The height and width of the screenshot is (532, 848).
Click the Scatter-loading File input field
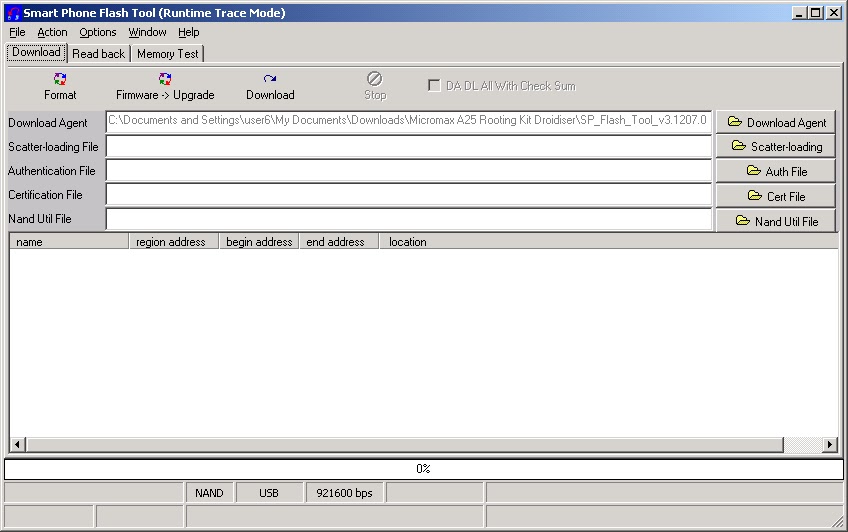coord(409,146)
